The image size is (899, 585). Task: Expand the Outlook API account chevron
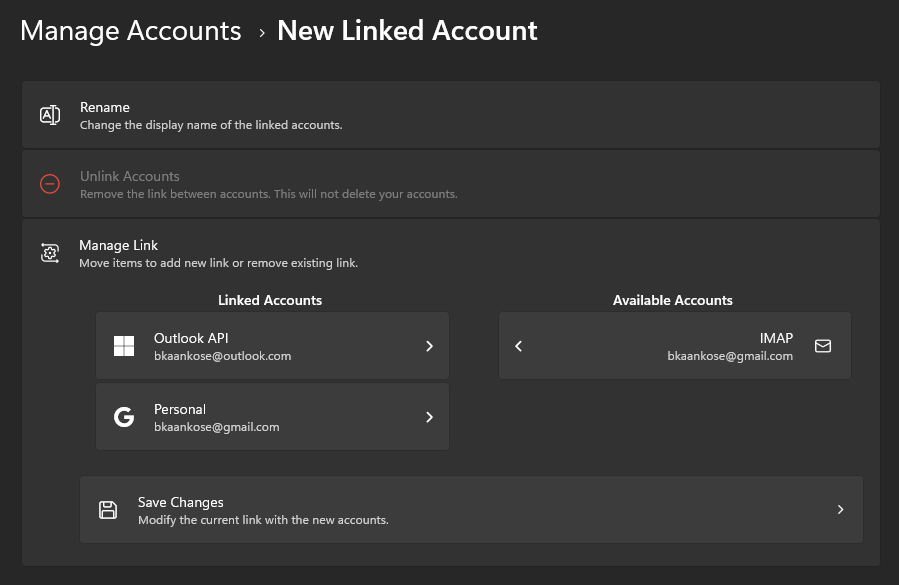[x=429, y=346]
